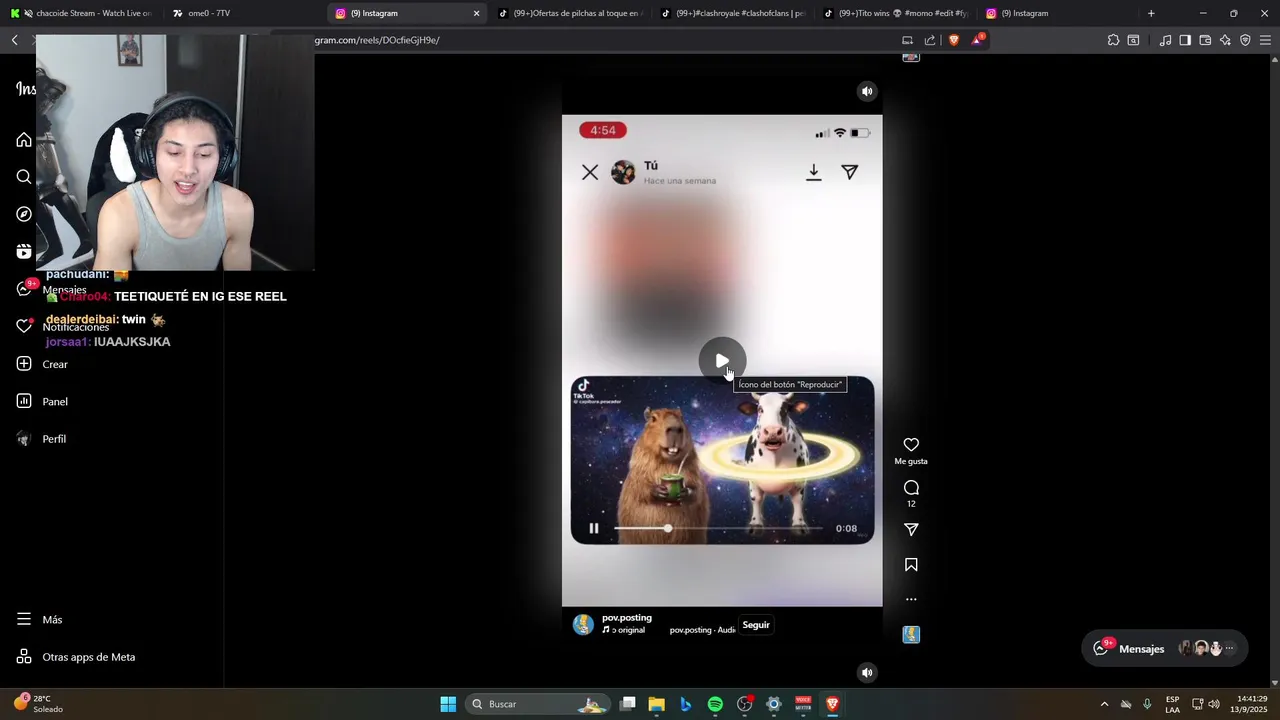
Task: Show hidden system tray icons
Action: click(x=1104, y=704)
